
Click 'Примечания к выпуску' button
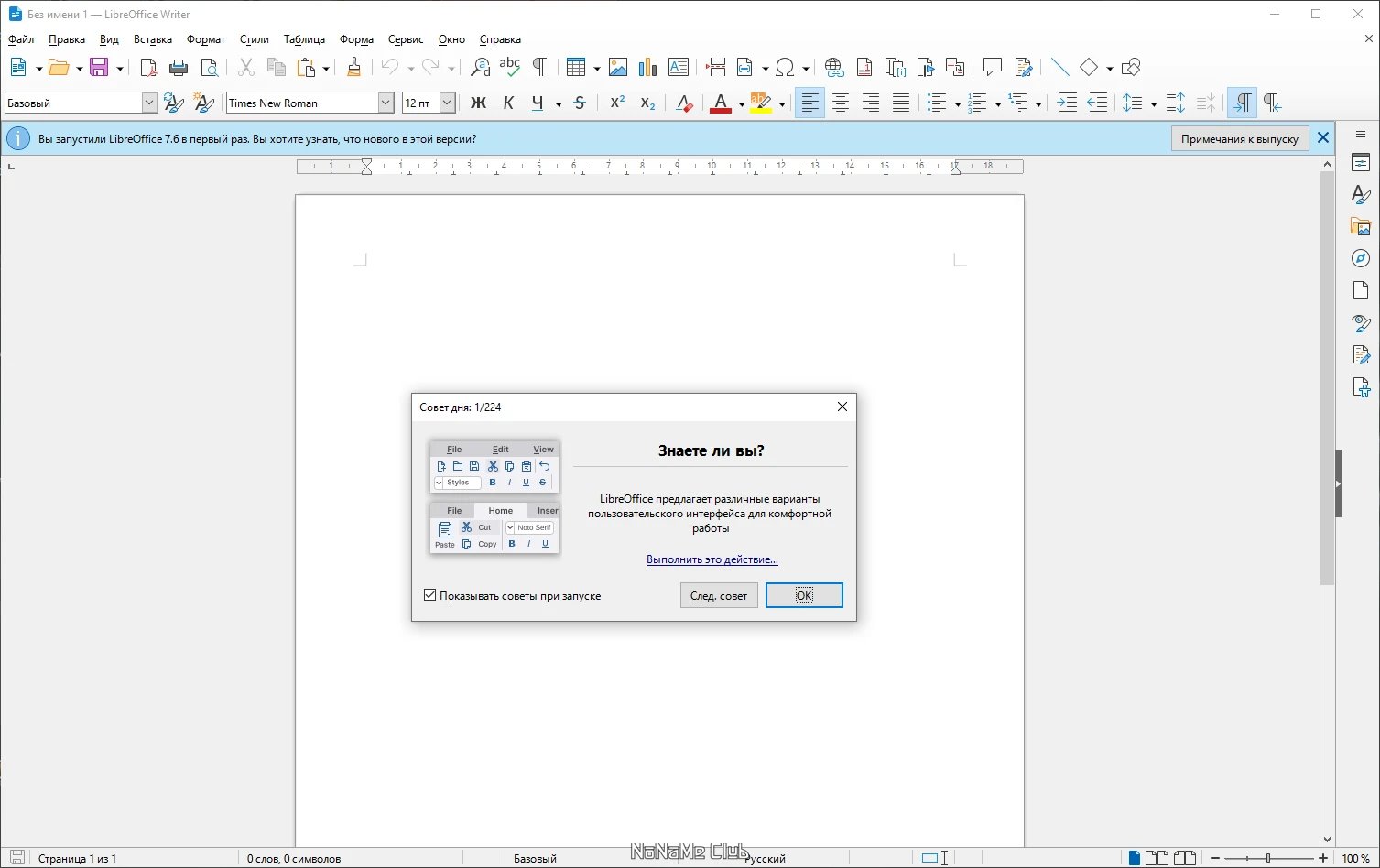(1240, 138)
